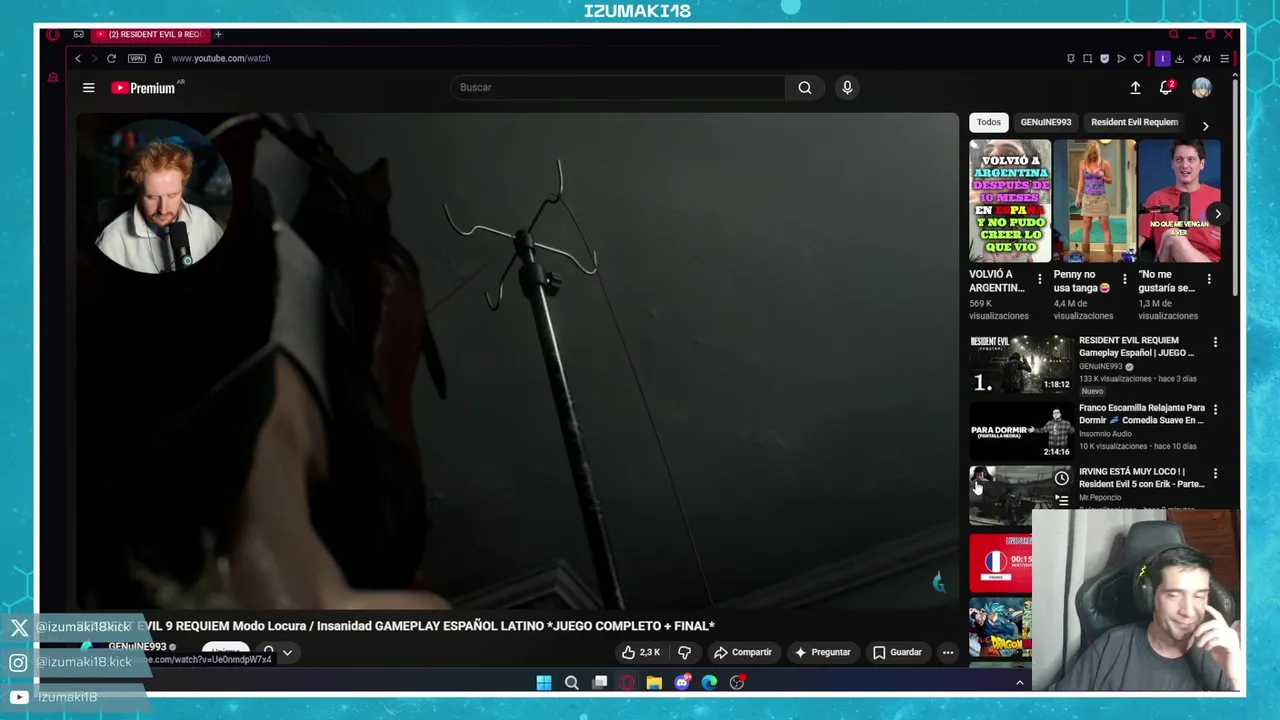
Task: Open the YouTube hamburger guide menu
Action: [x=88, y=88]
